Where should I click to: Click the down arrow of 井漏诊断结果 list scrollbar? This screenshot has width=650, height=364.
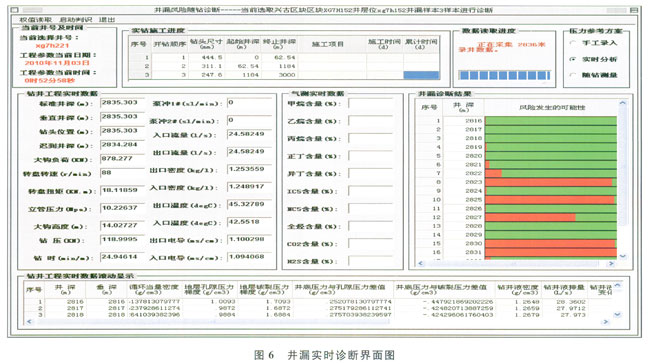point(623,256)
